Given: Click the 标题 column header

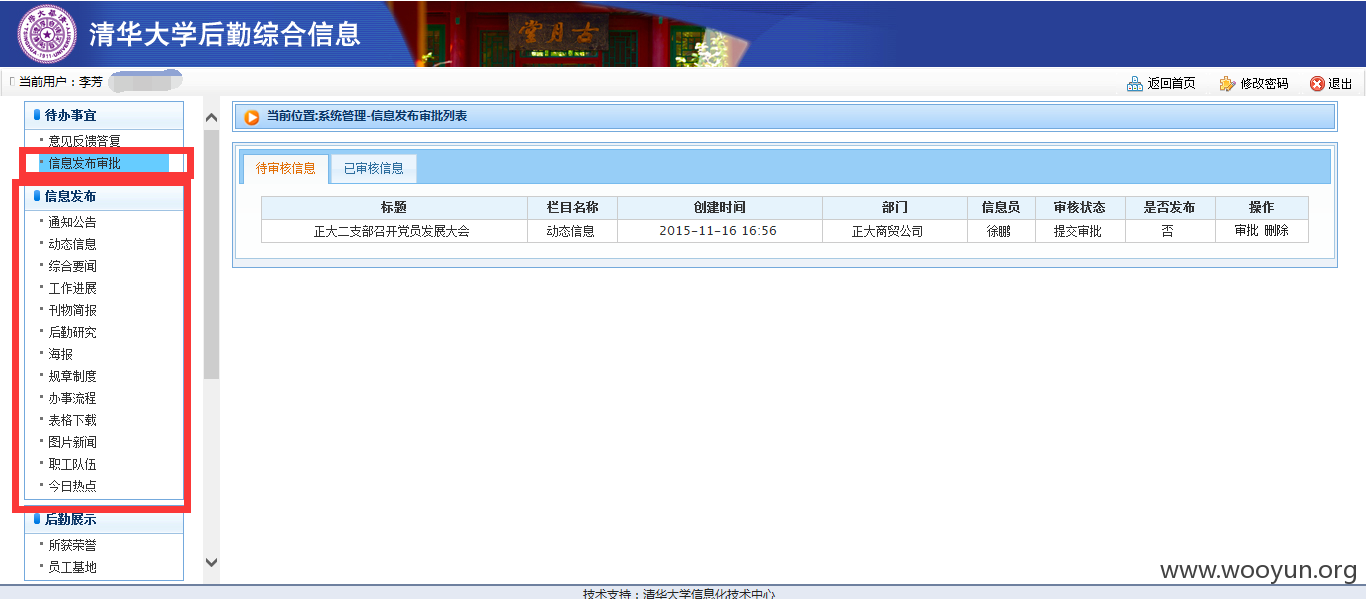Looking at the screenshot, I should point(394,207).
